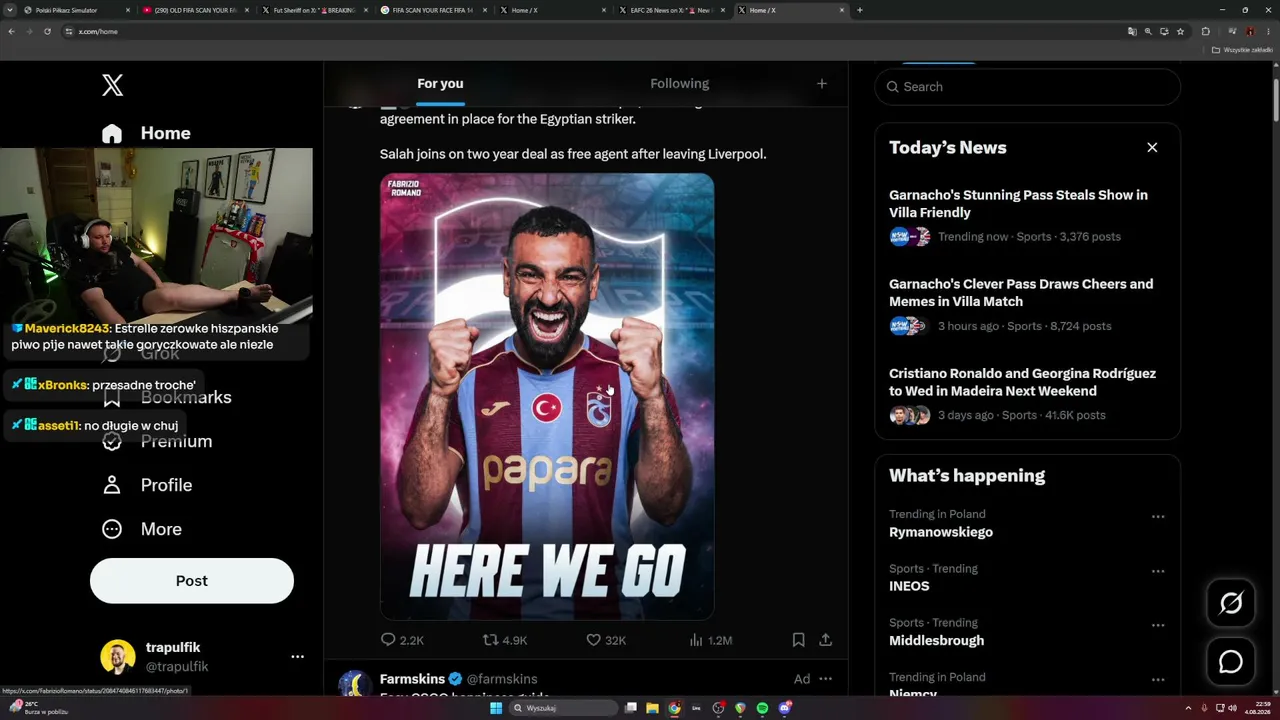Open Garnacho's Clever Pass news story
The image size is (1280, 720).
tap(1027, 304)
